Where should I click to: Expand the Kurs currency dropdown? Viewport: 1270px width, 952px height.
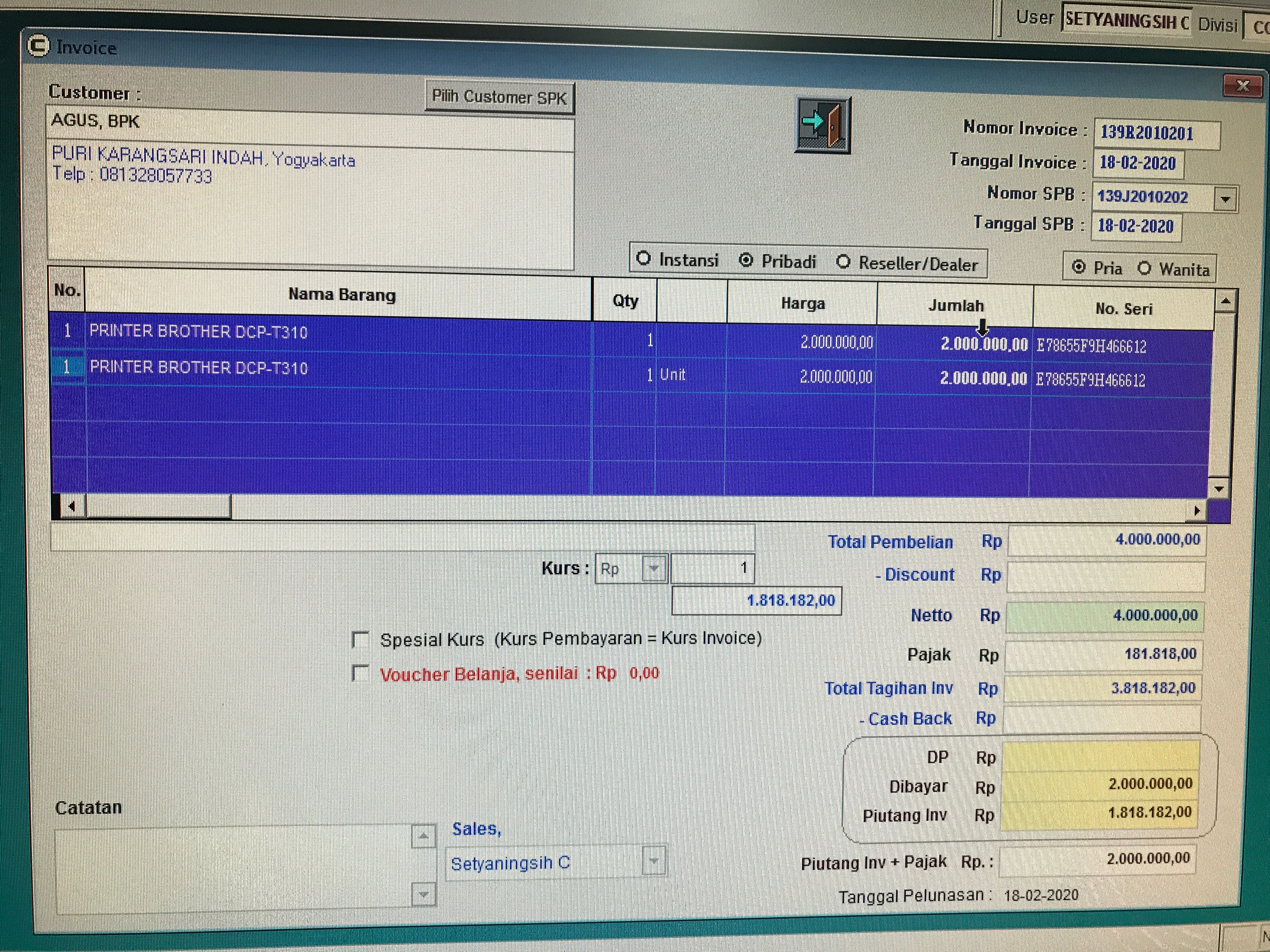click(x=653, y=569)
